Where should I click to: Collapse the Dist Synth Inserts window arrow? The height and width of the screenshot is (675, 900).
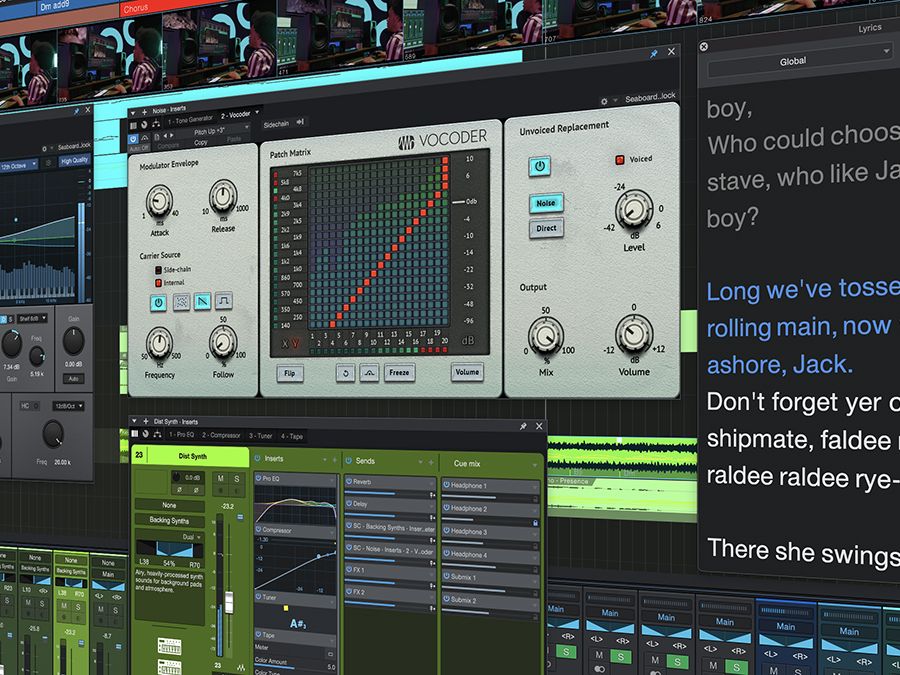click(134, 421)
